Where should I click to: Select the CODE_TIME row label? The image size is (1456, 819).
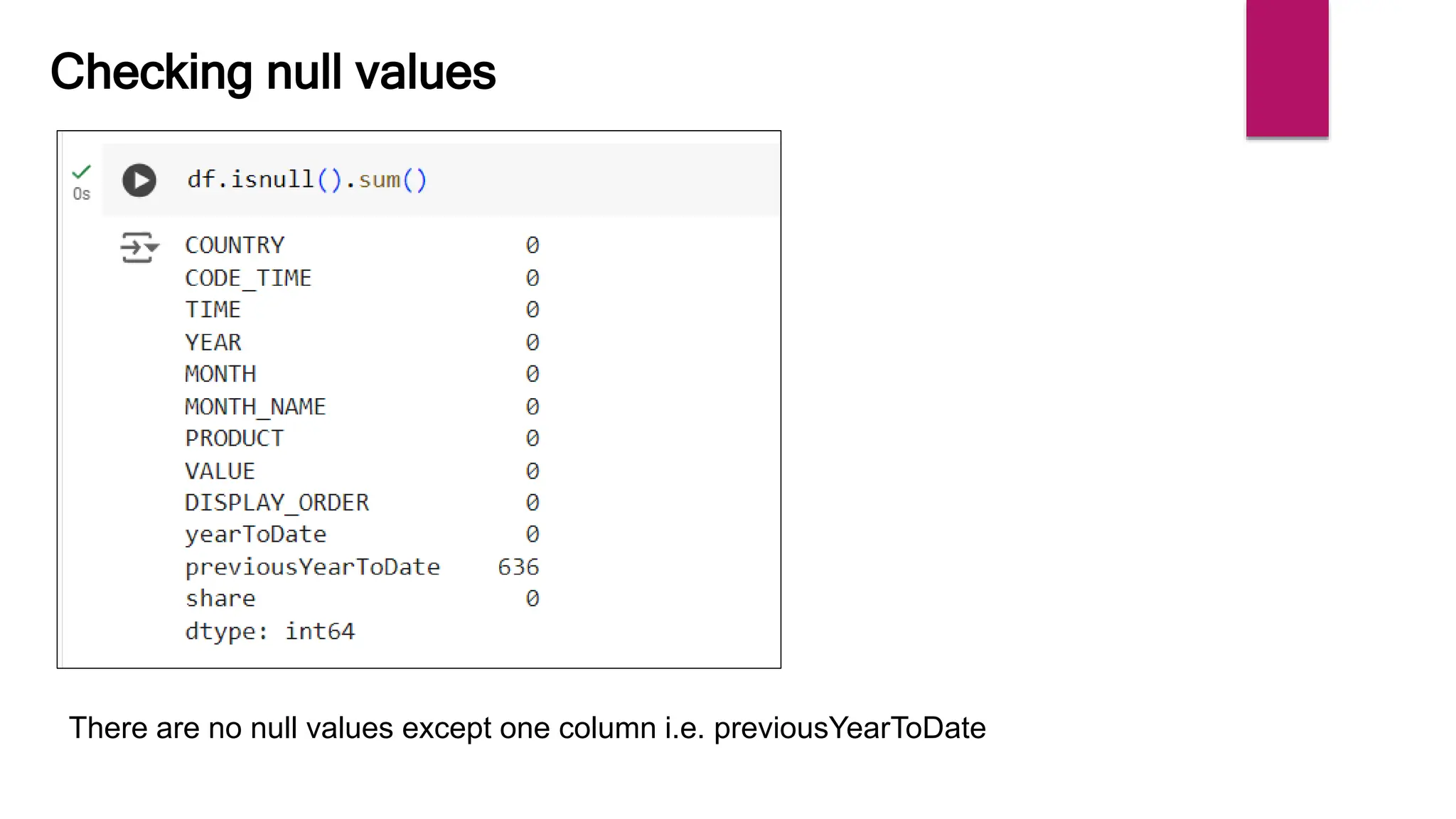pos(248,278)
